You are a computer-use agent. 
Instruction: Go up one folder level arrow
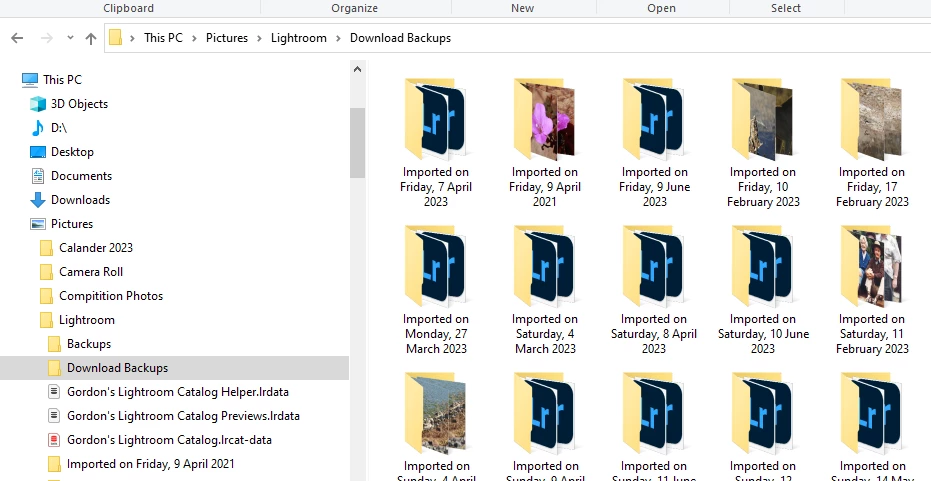91,39
